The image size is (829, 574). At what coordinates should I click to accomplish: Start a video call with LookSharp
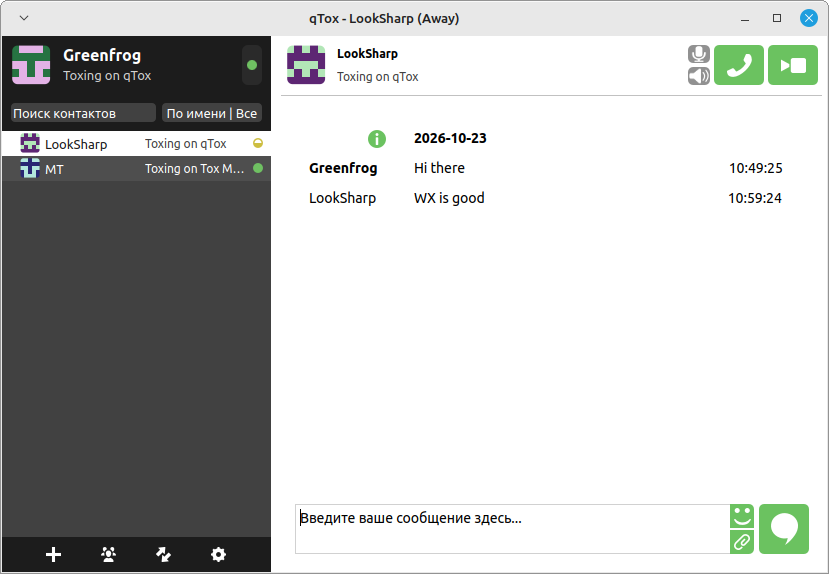[x=793, y=65]
